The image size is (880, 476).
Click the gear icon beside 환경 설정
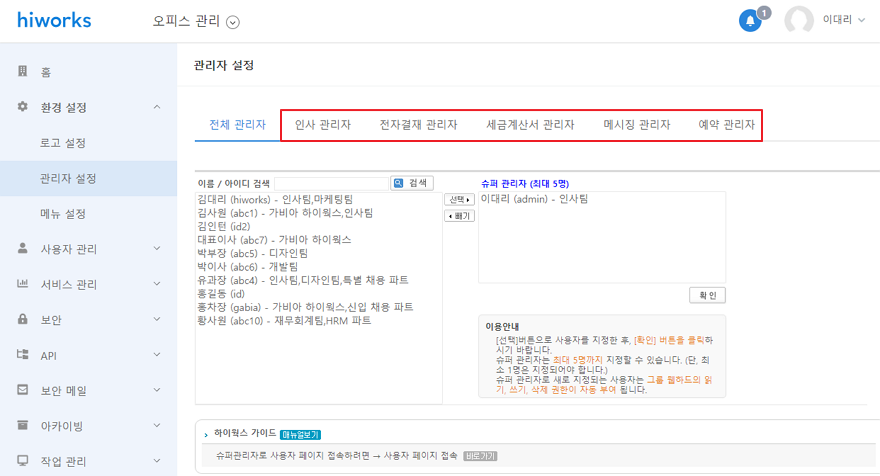[23, 107]
